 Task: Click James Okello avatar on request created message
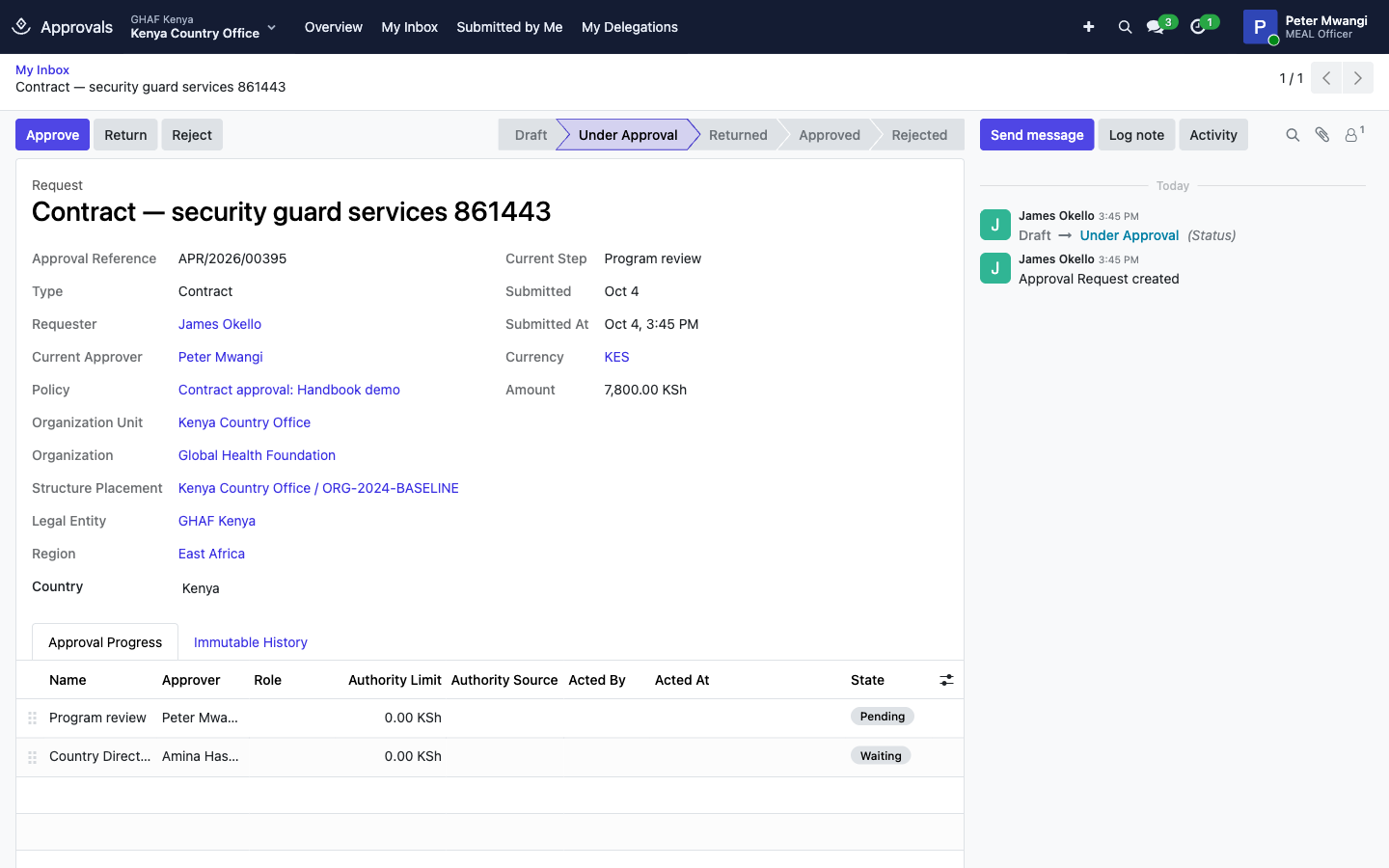(x=995, y=268)
